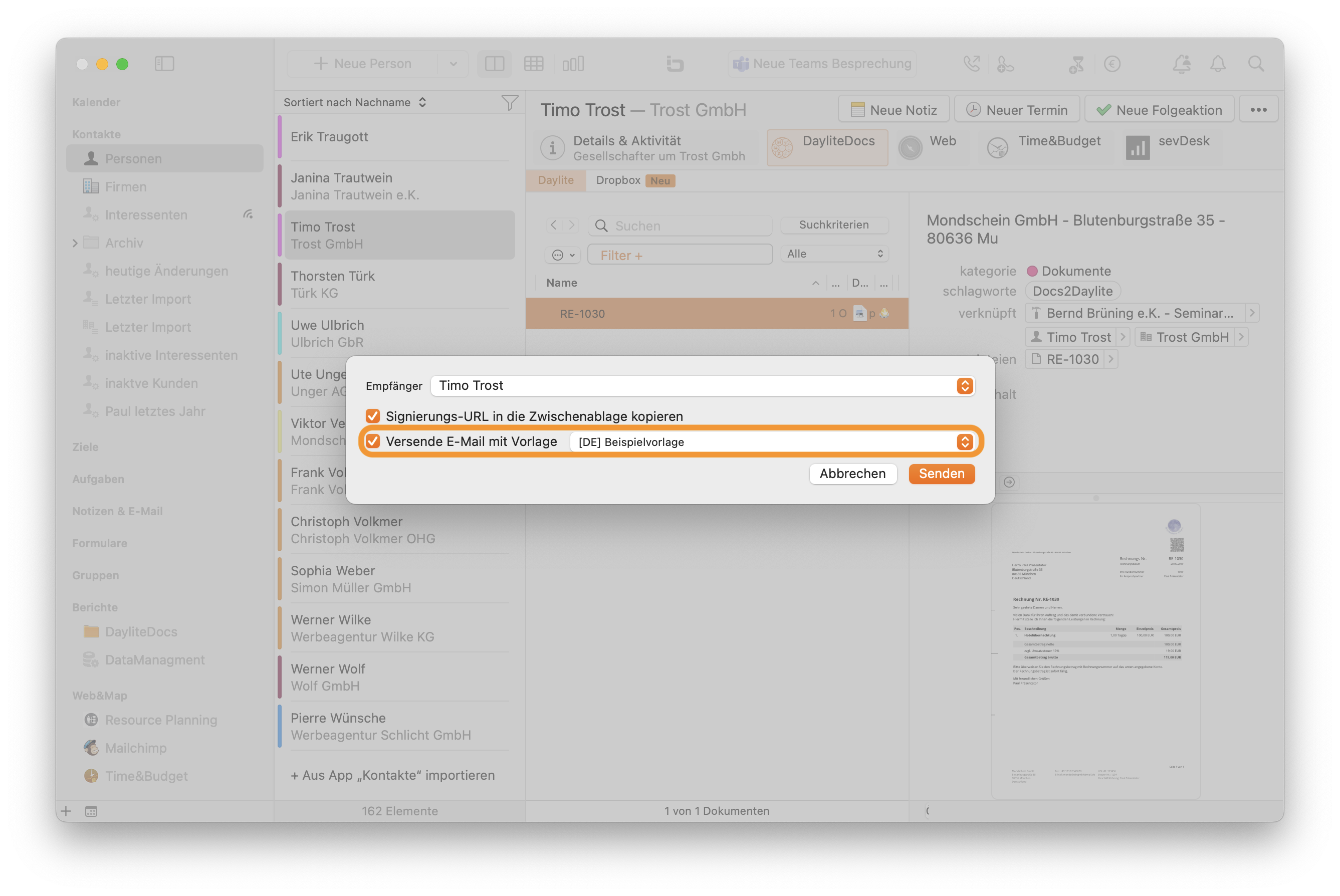This screenshot has height=896, width=1340.
Task: Click the pink Dokumente category dot
Action: [x=1032, y=271]
